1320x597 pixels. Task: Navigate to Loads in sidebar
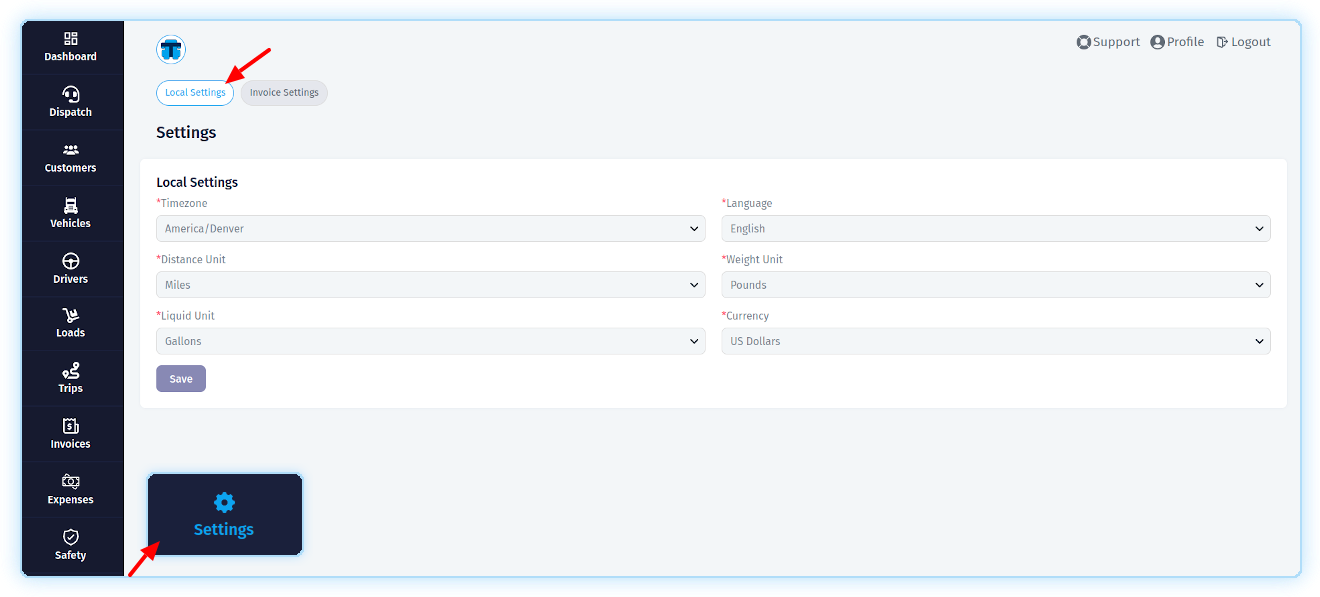[x=71, y=316]
